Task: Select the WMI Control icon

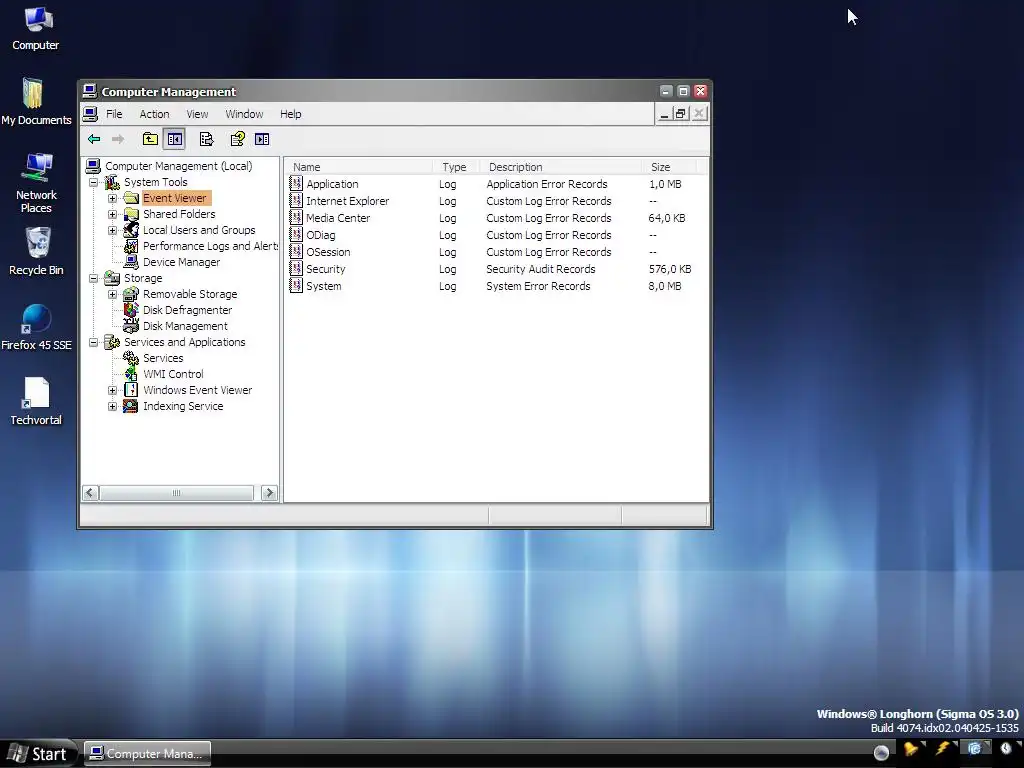Action: coord(131,374)
